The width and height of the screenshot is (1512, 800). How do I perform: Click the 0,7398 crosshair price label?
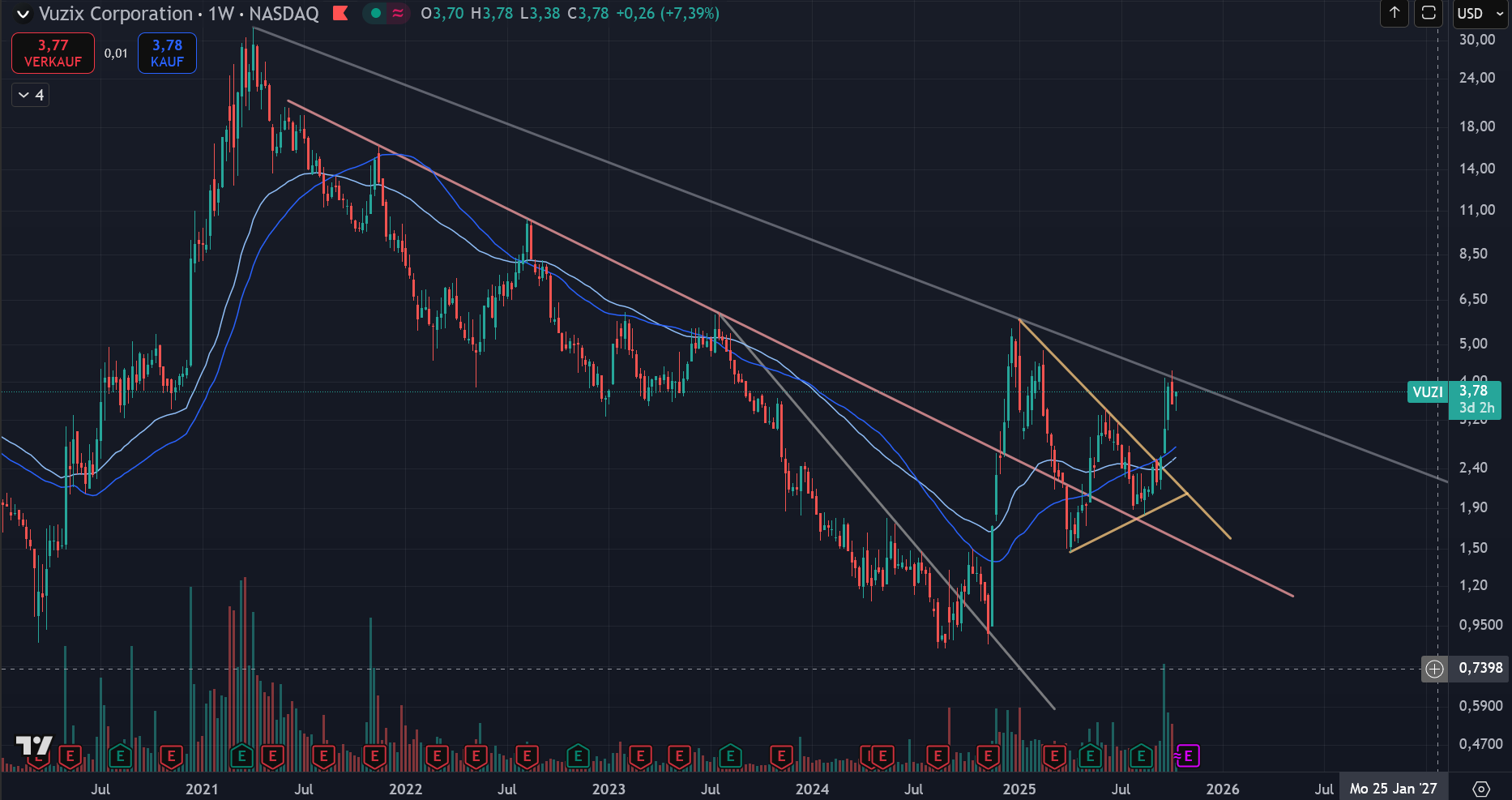(1480, 668)
